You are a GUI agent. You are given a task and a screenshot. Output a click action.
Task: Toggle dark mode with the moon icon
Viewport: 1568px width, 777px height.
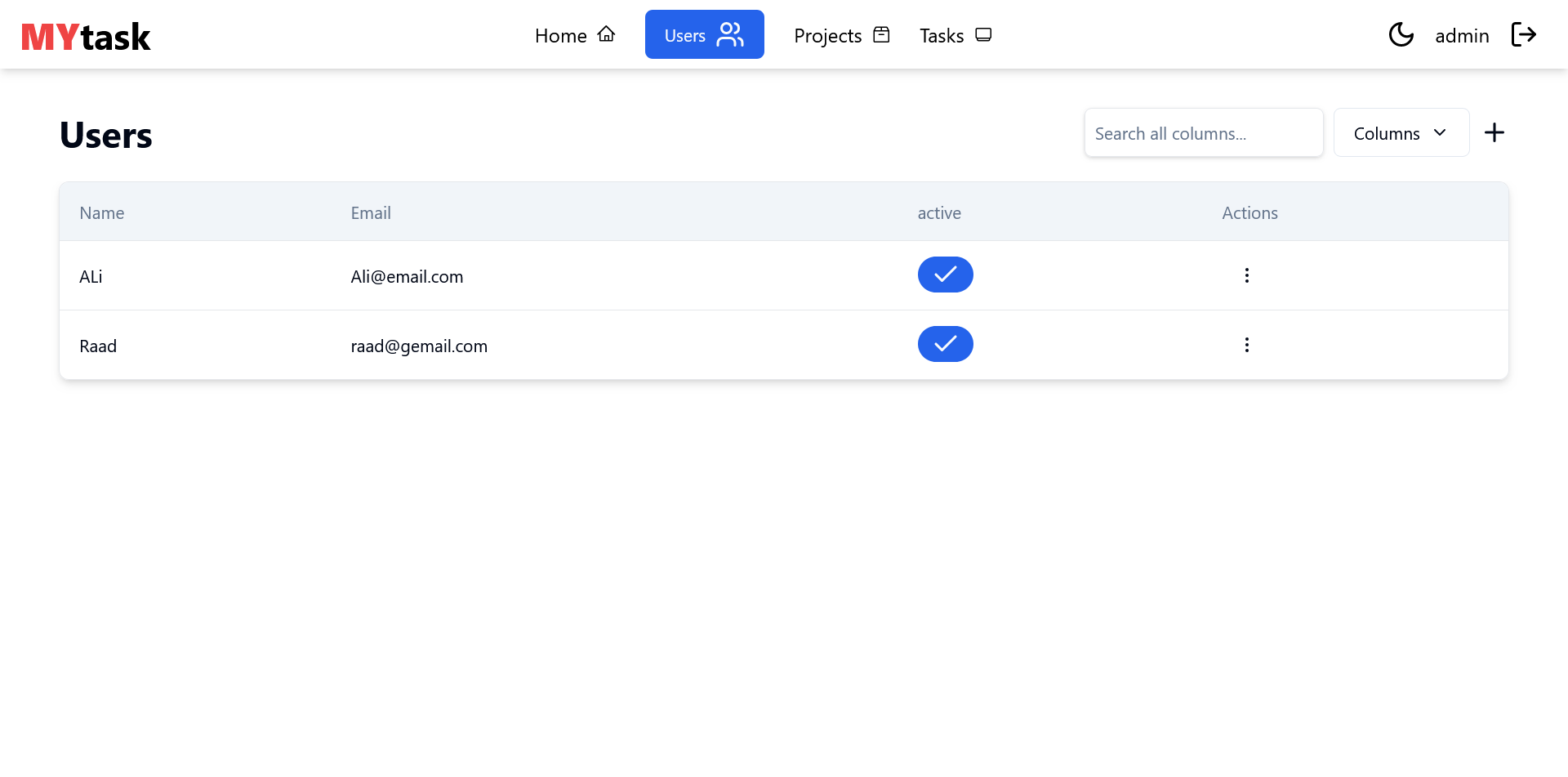click(x=1401, y=34)
